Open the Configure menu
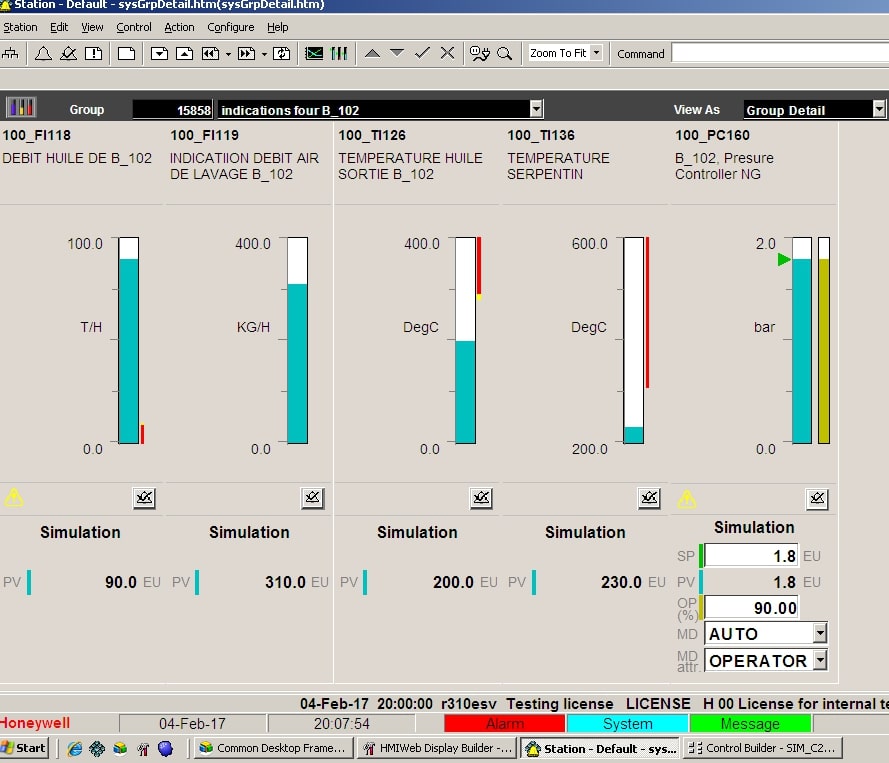 point(230,27)
